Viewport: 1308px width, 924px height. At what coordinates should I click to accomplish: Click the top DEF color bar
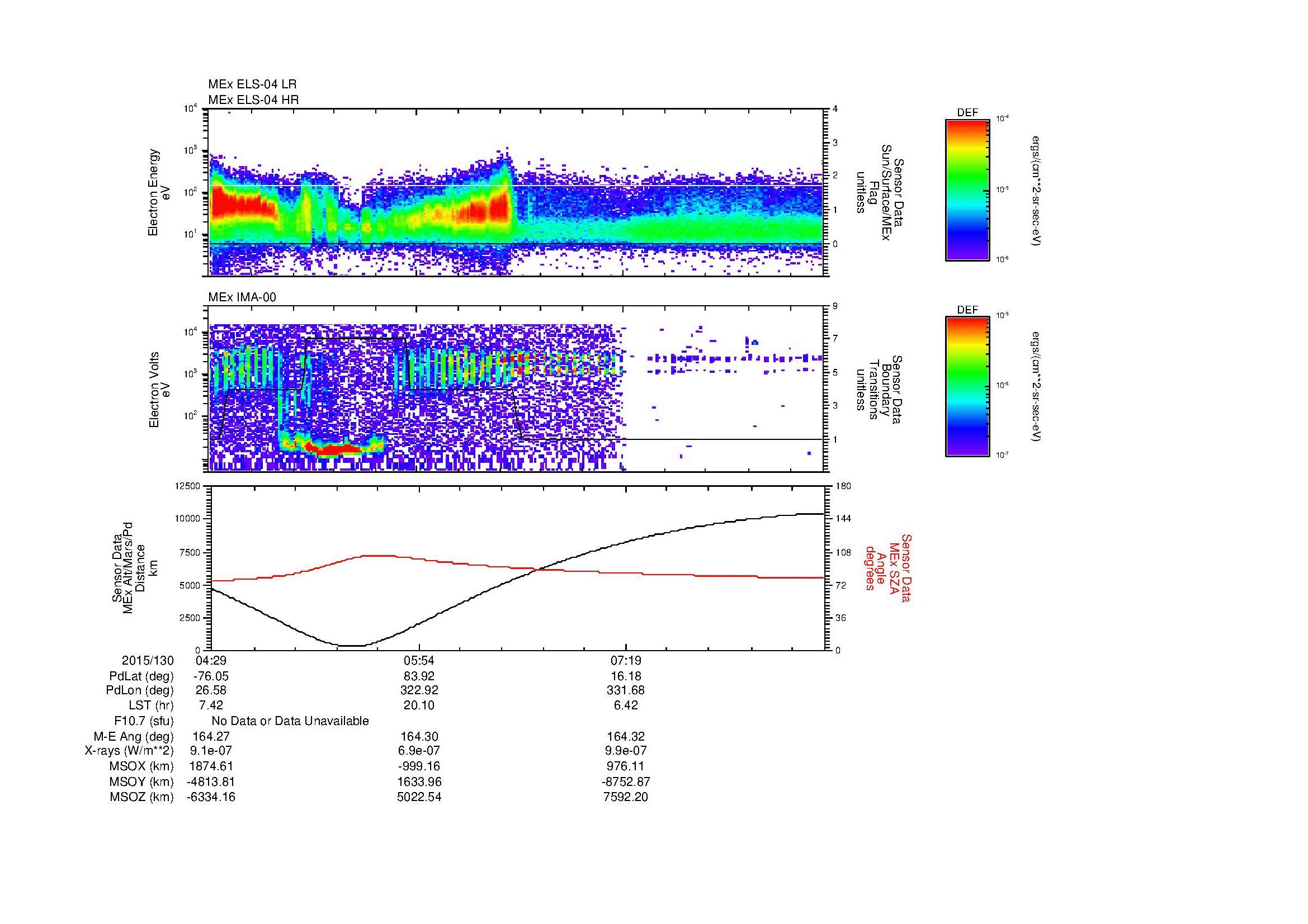(967, 189)
